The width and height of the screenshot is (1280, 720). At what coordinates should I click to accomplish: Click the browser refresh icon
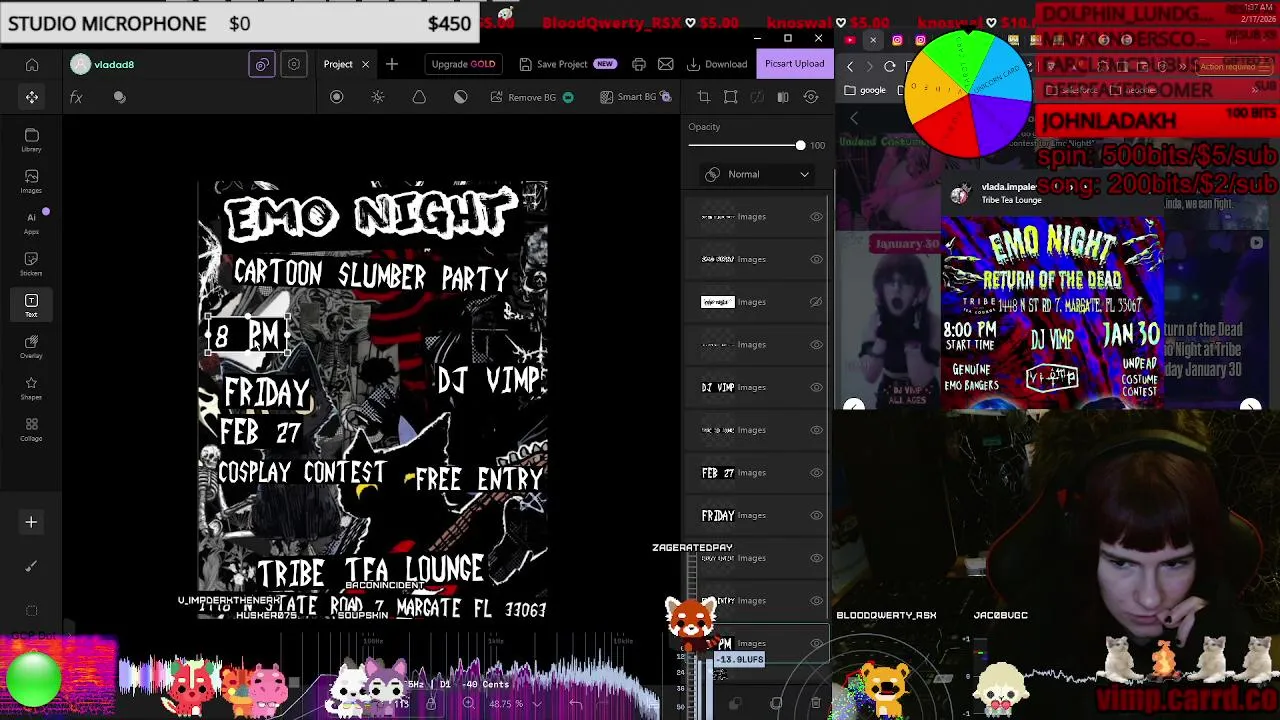(889, 66)
